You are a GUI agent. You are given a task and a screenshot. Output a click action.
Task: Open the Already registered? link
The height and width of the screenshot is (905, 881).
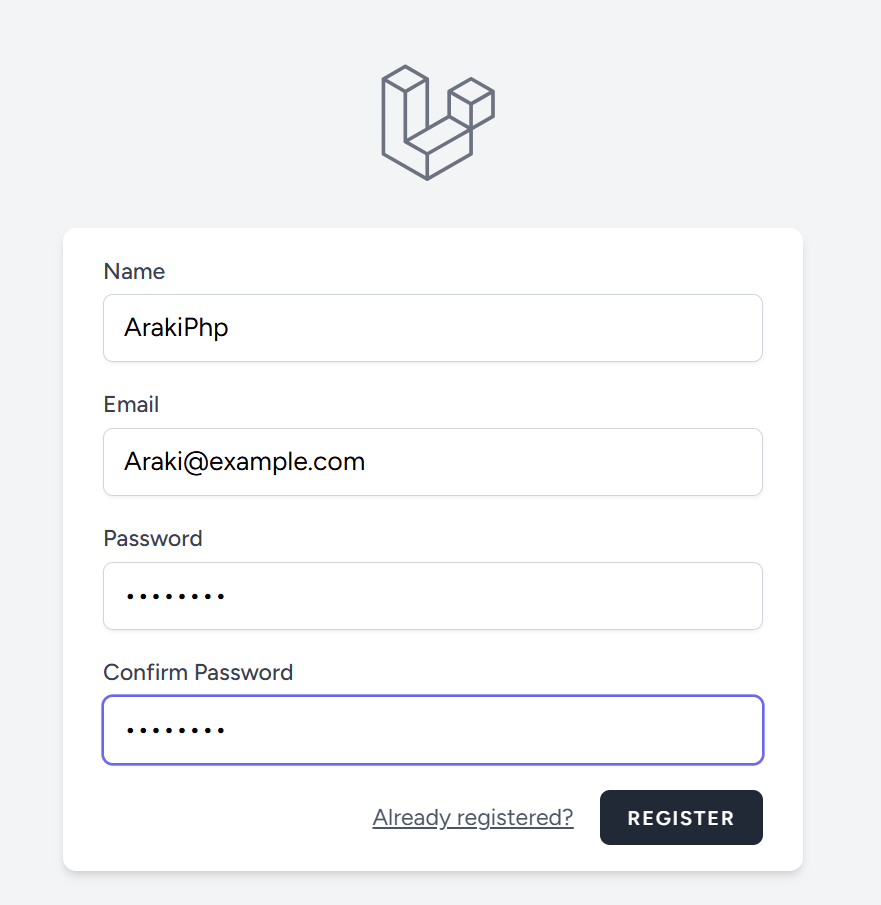[472, 818]
